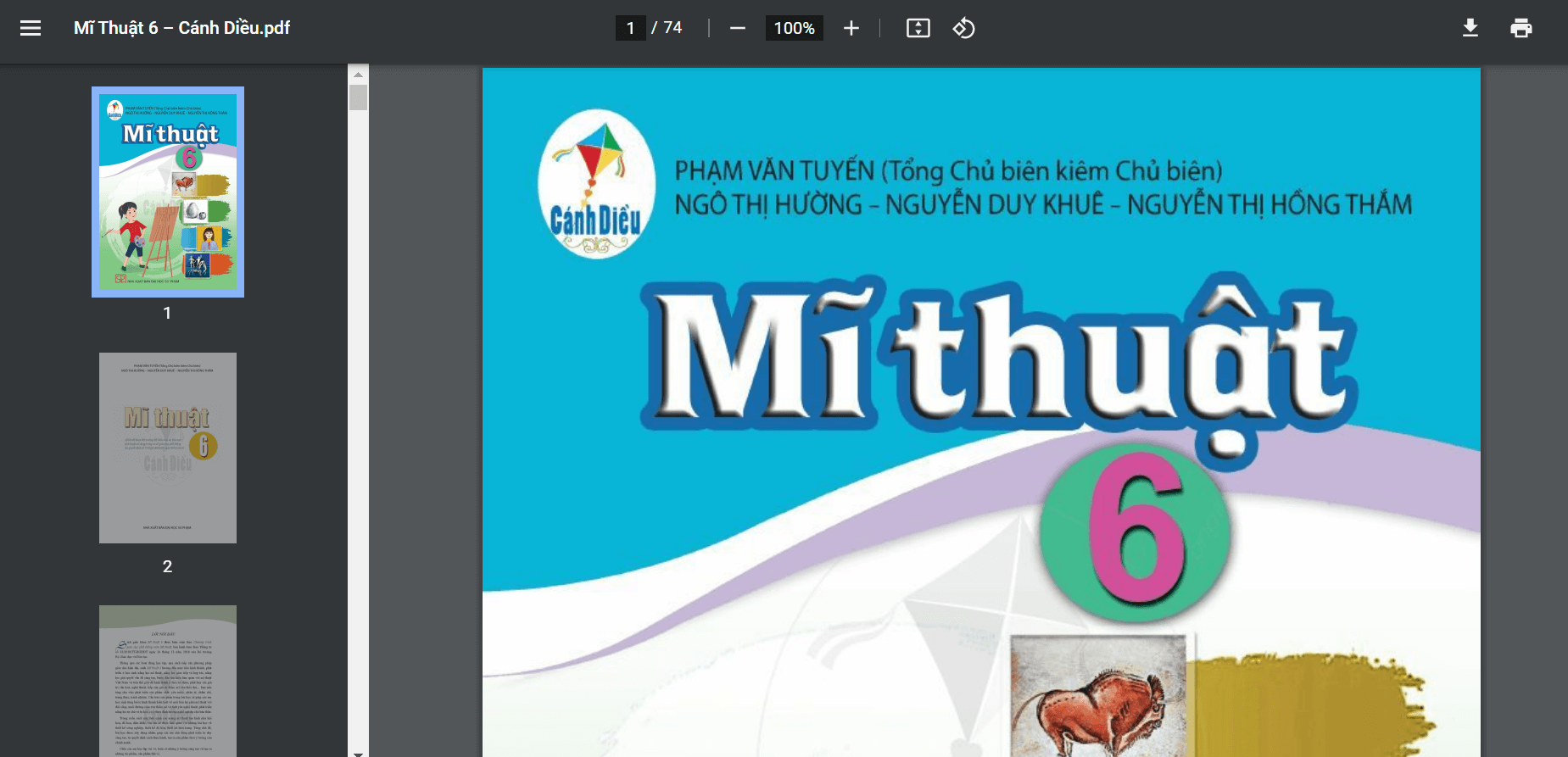
Task: Click the bison cave painting image
Action: (1098, 695)
